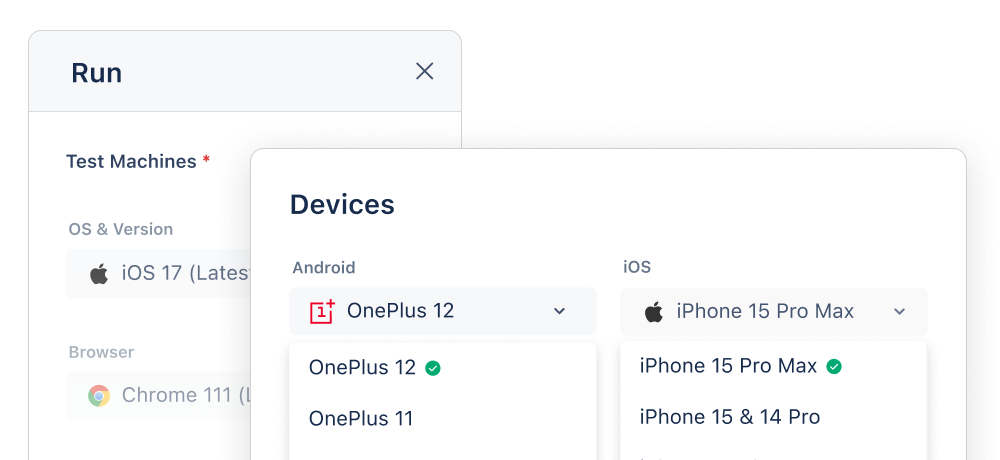Click the OnePlus logo icon
Viewport: 1000px width, 460px height.
click(322, 312)
